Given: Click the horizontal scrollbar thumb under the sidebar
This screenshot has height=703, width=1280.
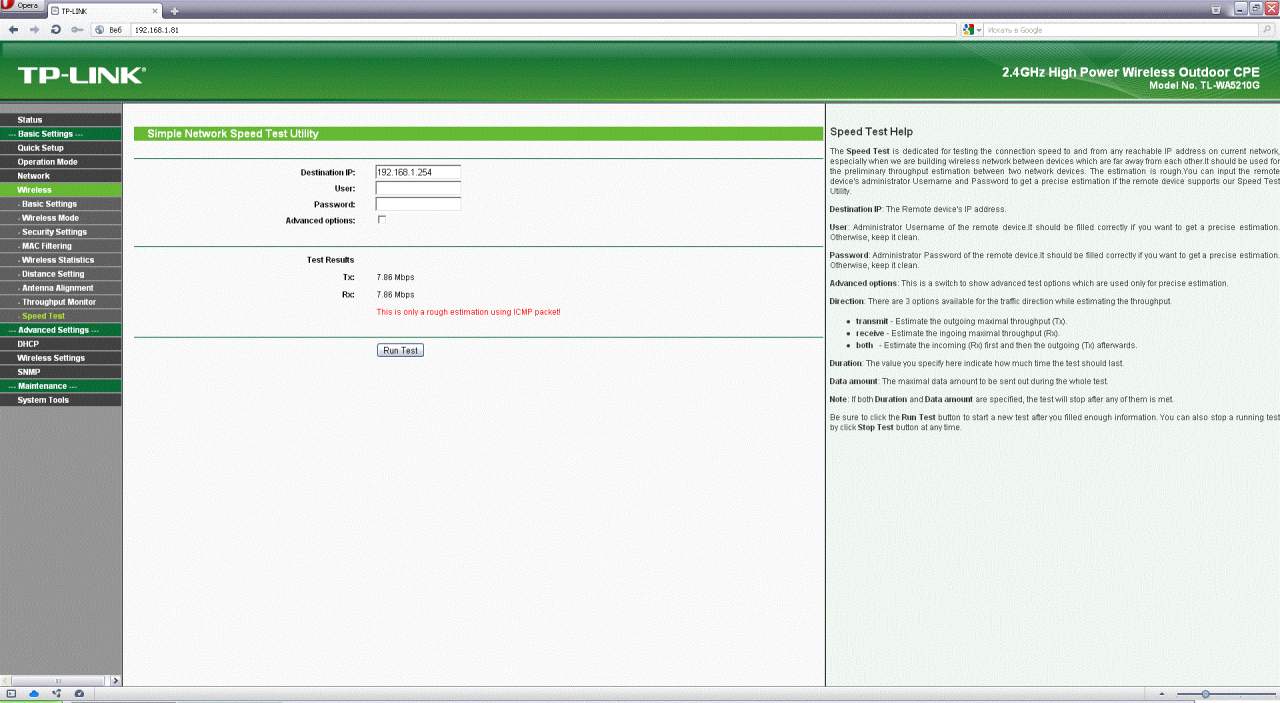Looking at the screenshot, I should click(57, 680).
